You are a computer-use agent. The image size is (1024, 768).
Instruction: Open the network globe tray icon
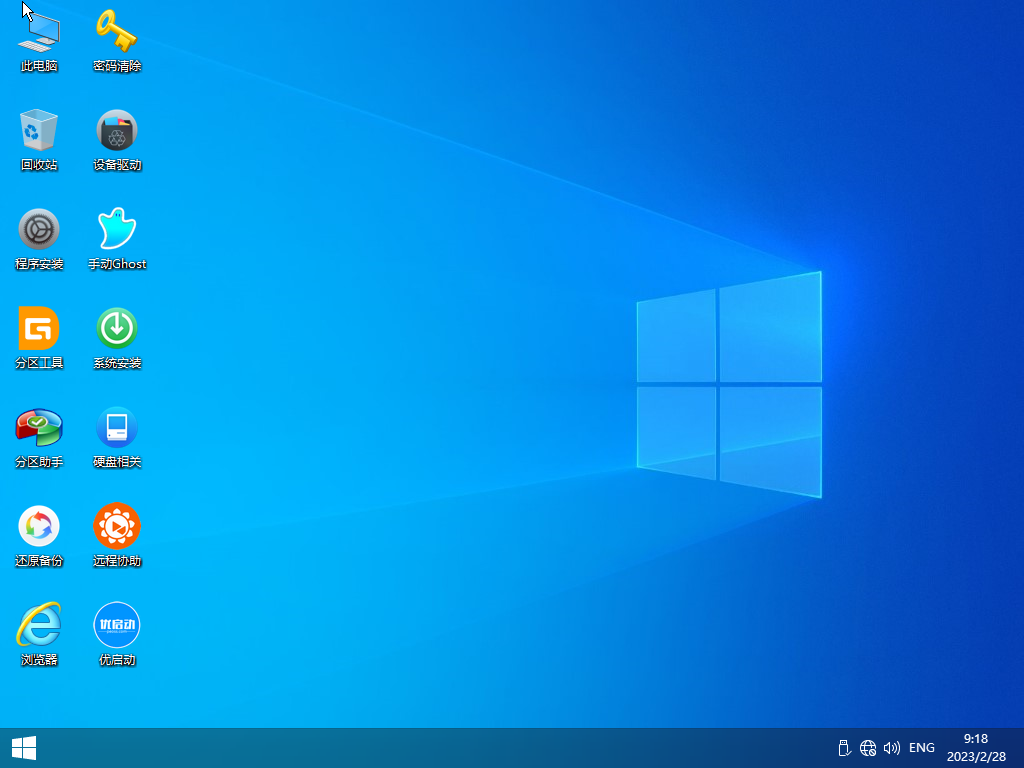click(x=868, y=748)
